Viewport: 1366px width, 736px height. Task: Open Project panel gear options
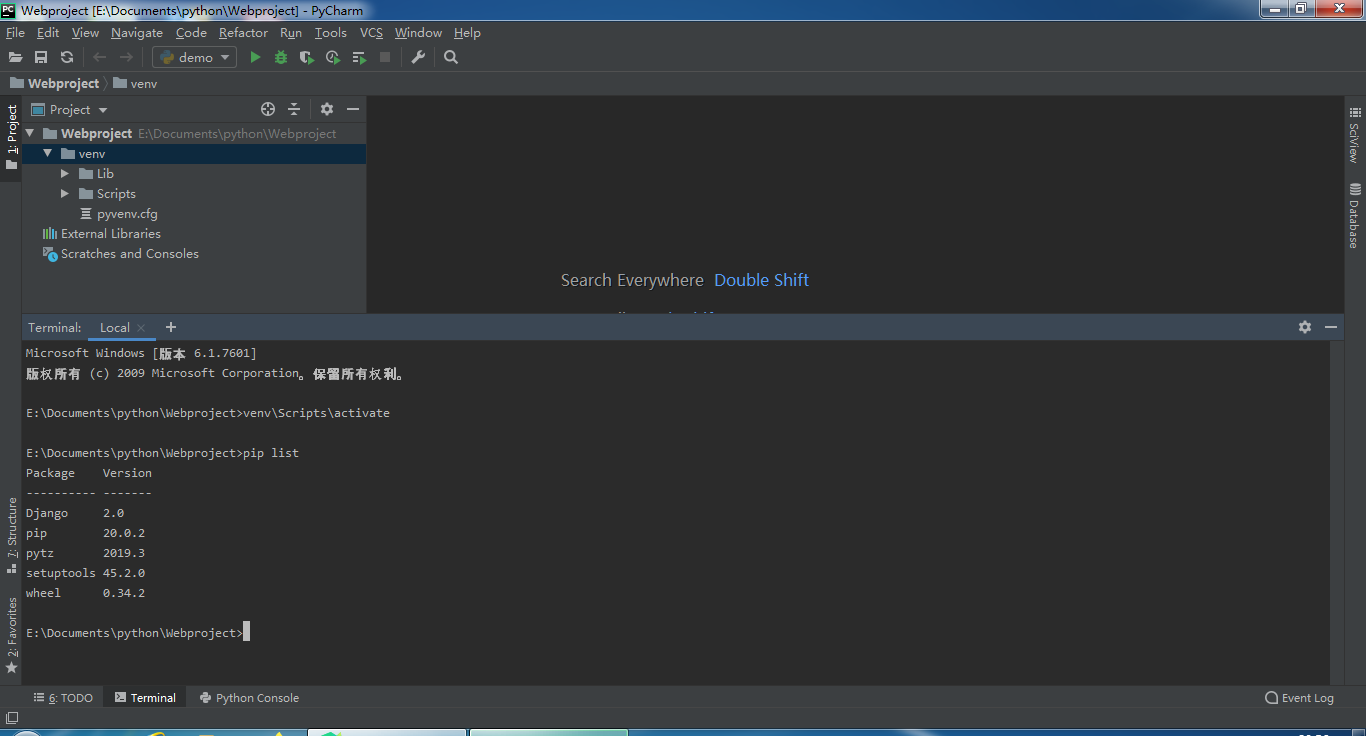tap(327, 109)
